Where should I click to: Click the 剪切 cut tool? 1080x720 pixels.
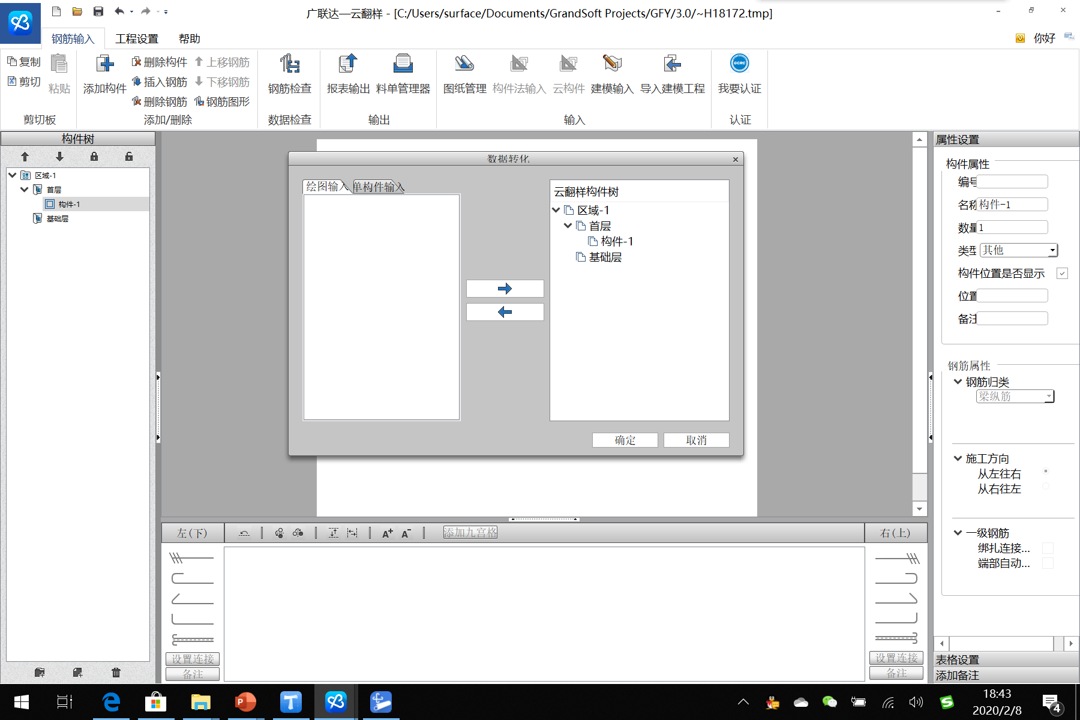(23, 81)
